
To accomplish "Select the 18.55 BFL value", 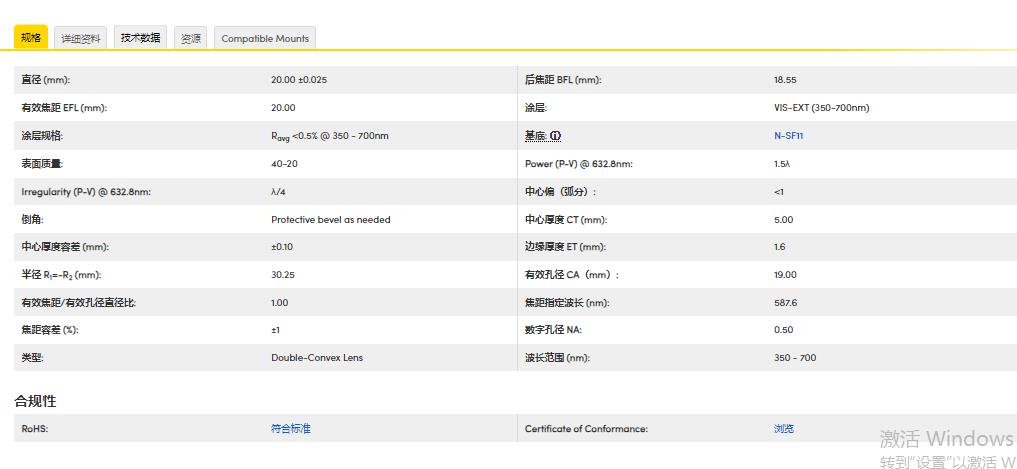I will coord(785,80).
